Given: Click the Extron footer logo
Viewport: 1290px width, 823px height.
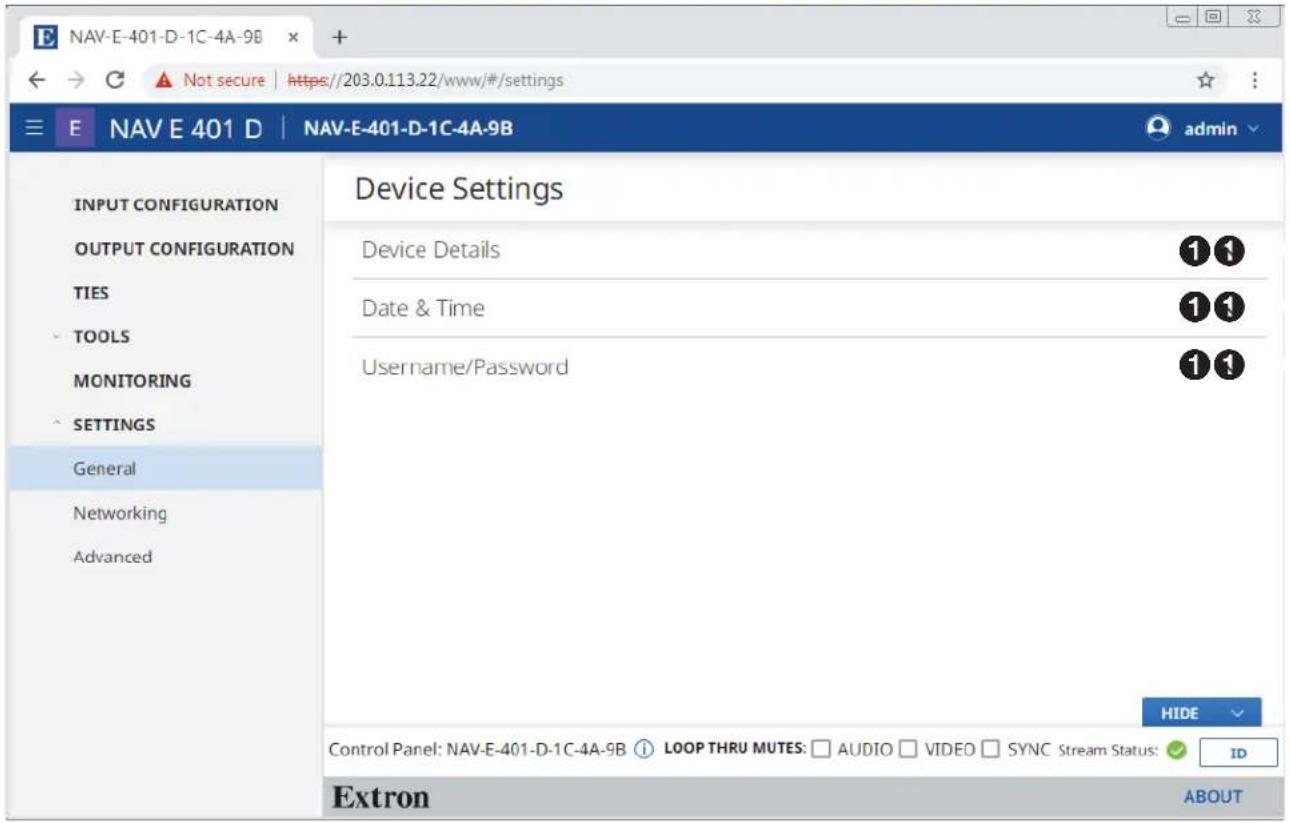Looking at the screenshot, I should [380, 798].
